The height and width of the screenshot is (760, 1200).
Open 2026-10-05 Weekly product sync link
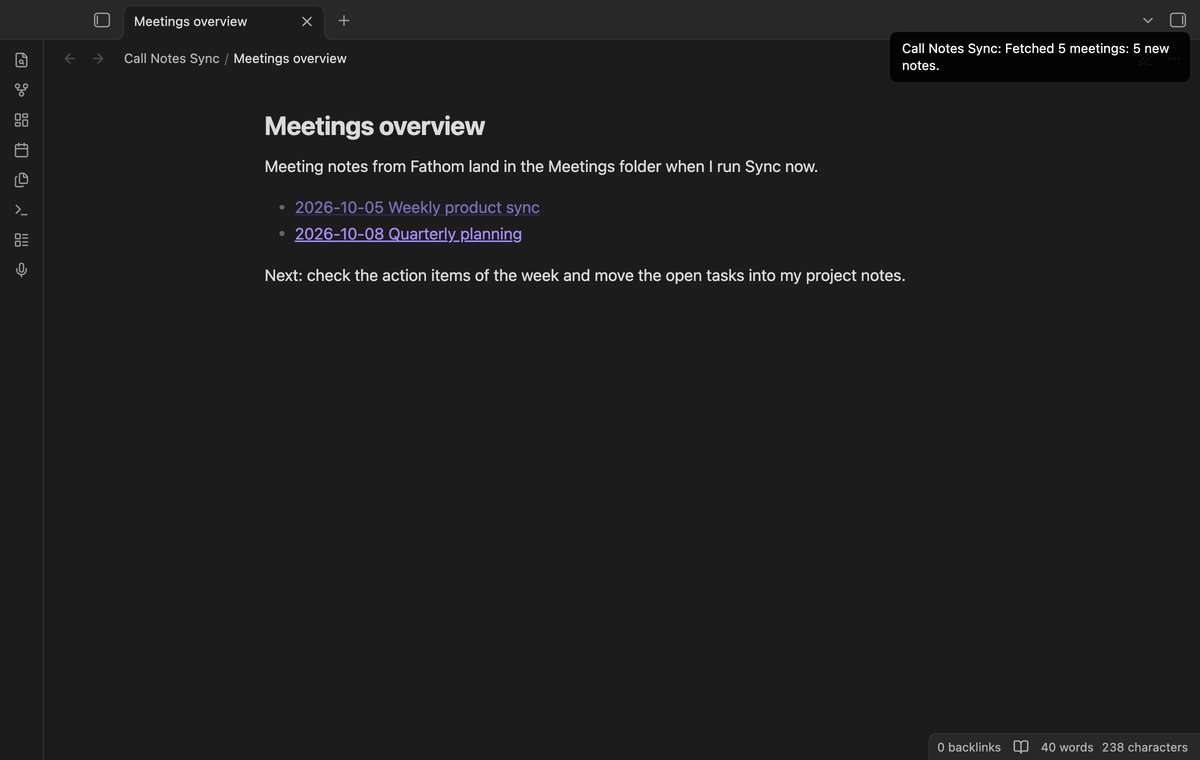[x=417, y=207]
